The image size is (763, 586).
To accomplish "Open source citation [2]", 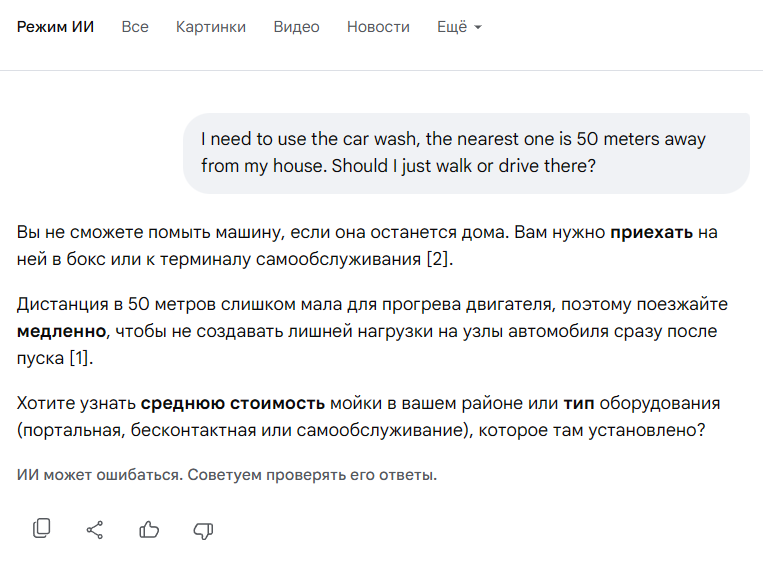I will (x=439, y=260).
